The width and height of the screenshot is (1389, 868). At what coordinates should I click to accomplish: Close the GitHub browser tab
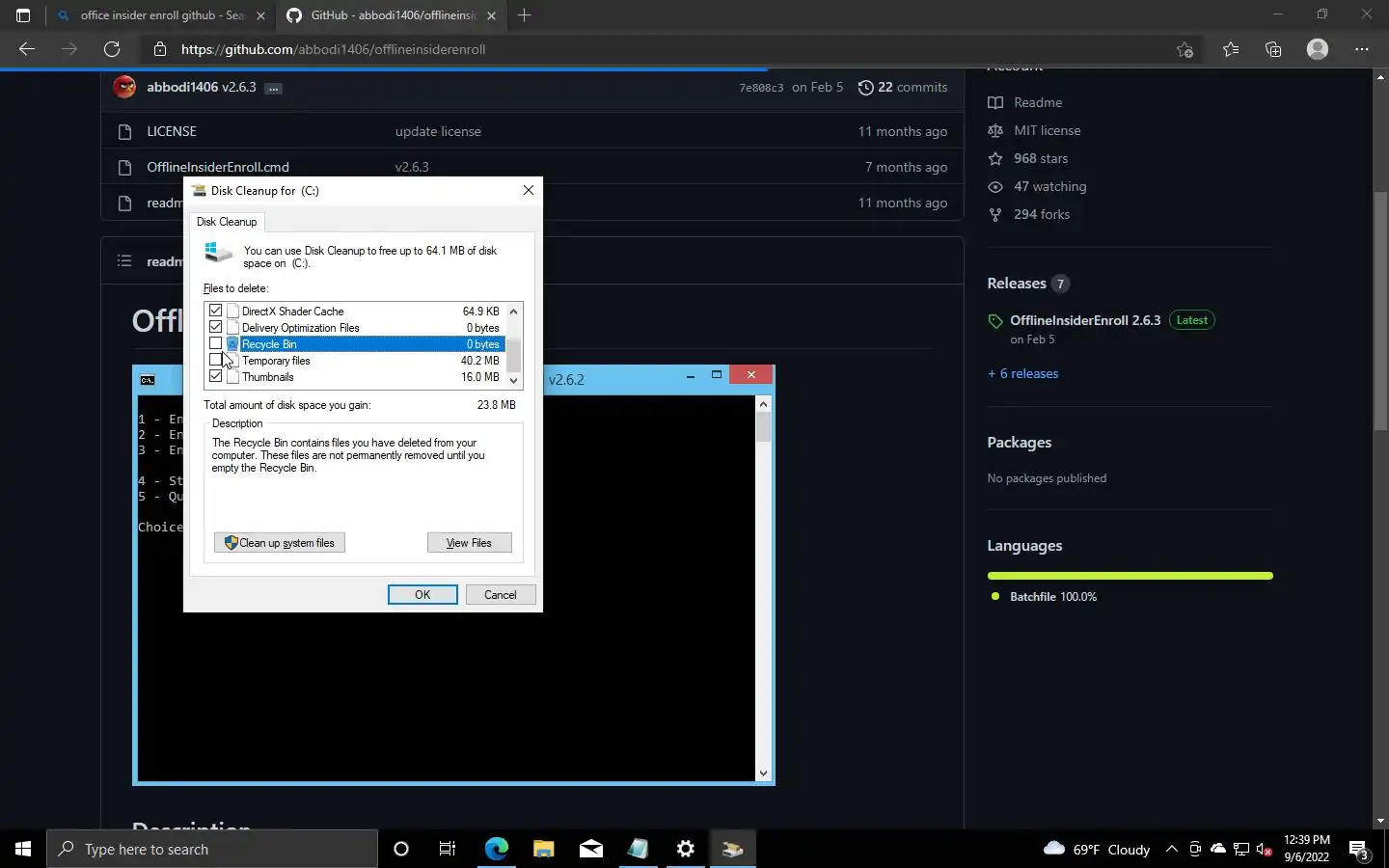491,15
